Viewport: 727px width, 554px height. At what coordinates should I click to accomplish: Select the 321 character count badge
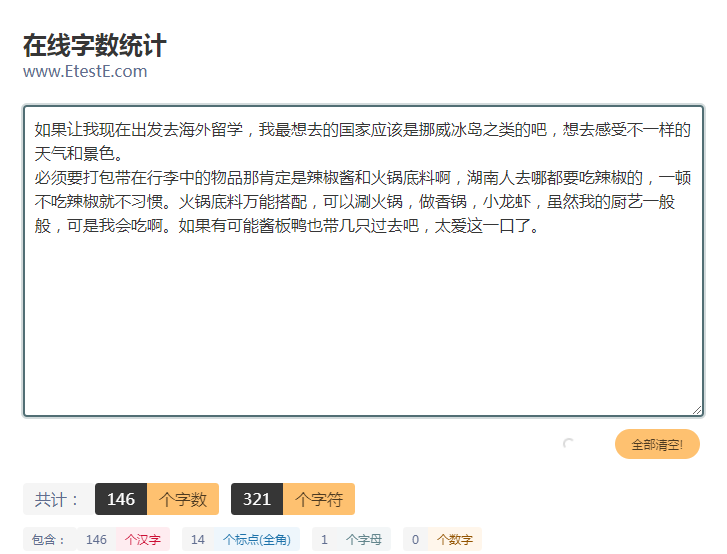coord(257,499)
